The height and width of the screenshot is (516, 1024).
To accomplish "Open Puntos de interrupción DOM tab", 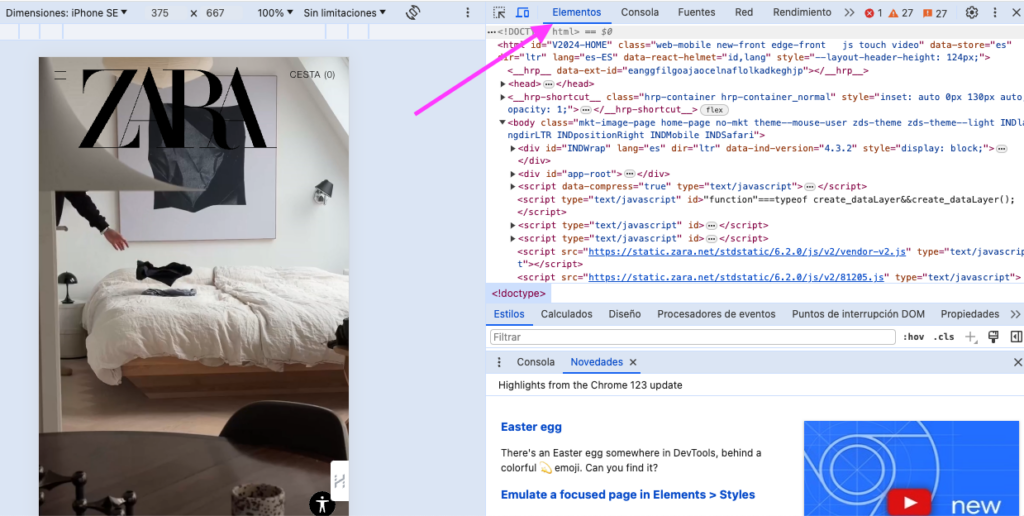I will click(858, 314).
